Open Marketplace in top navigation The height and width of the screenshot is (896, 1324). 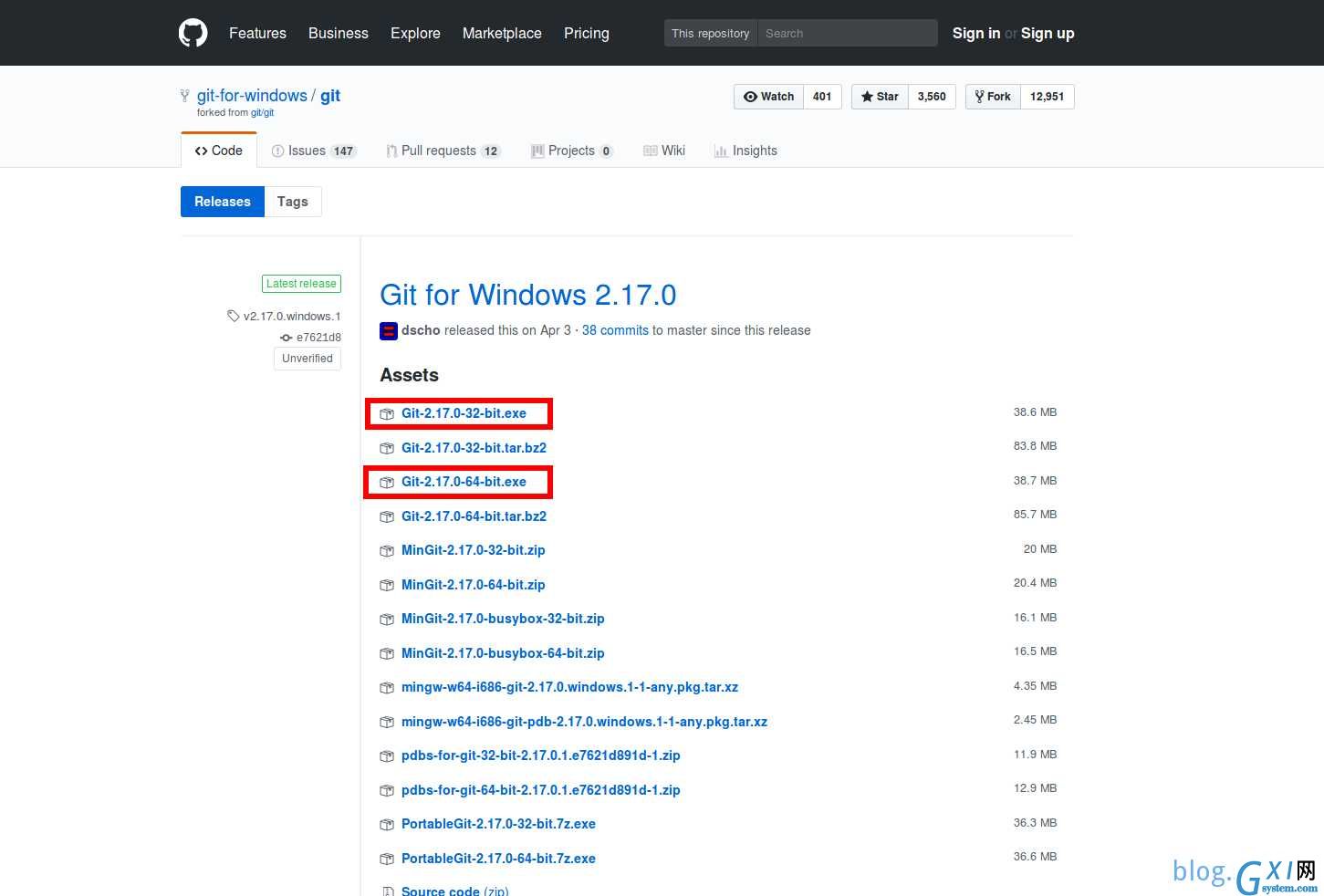pos(502,33)
